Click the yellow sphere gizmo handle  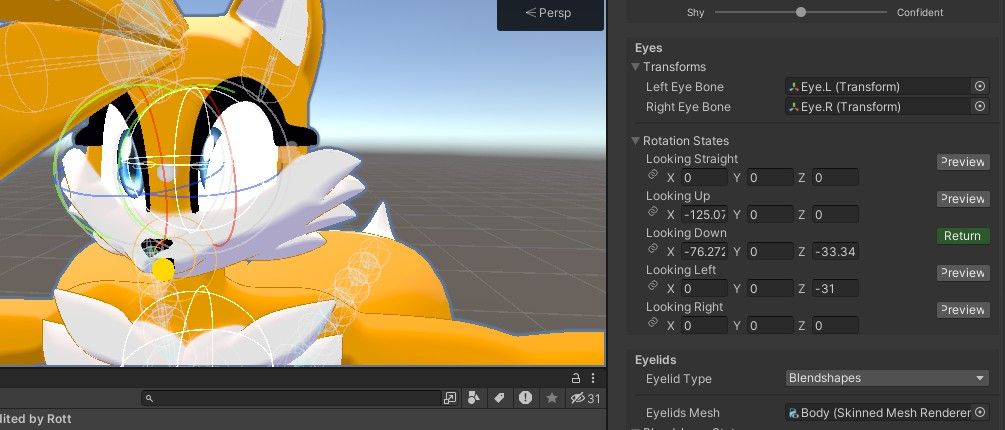click(163, 269)
